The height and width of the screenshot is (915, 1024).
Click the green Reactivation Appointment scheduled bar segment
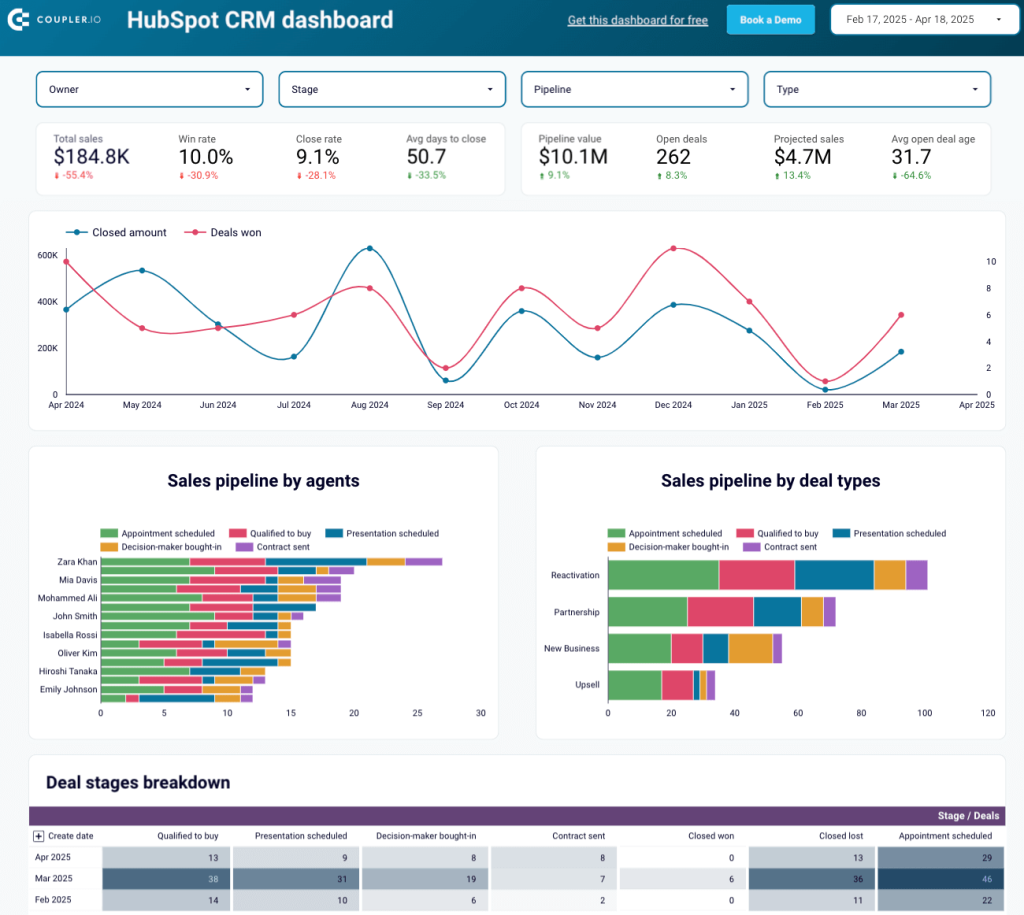[664, 575]
